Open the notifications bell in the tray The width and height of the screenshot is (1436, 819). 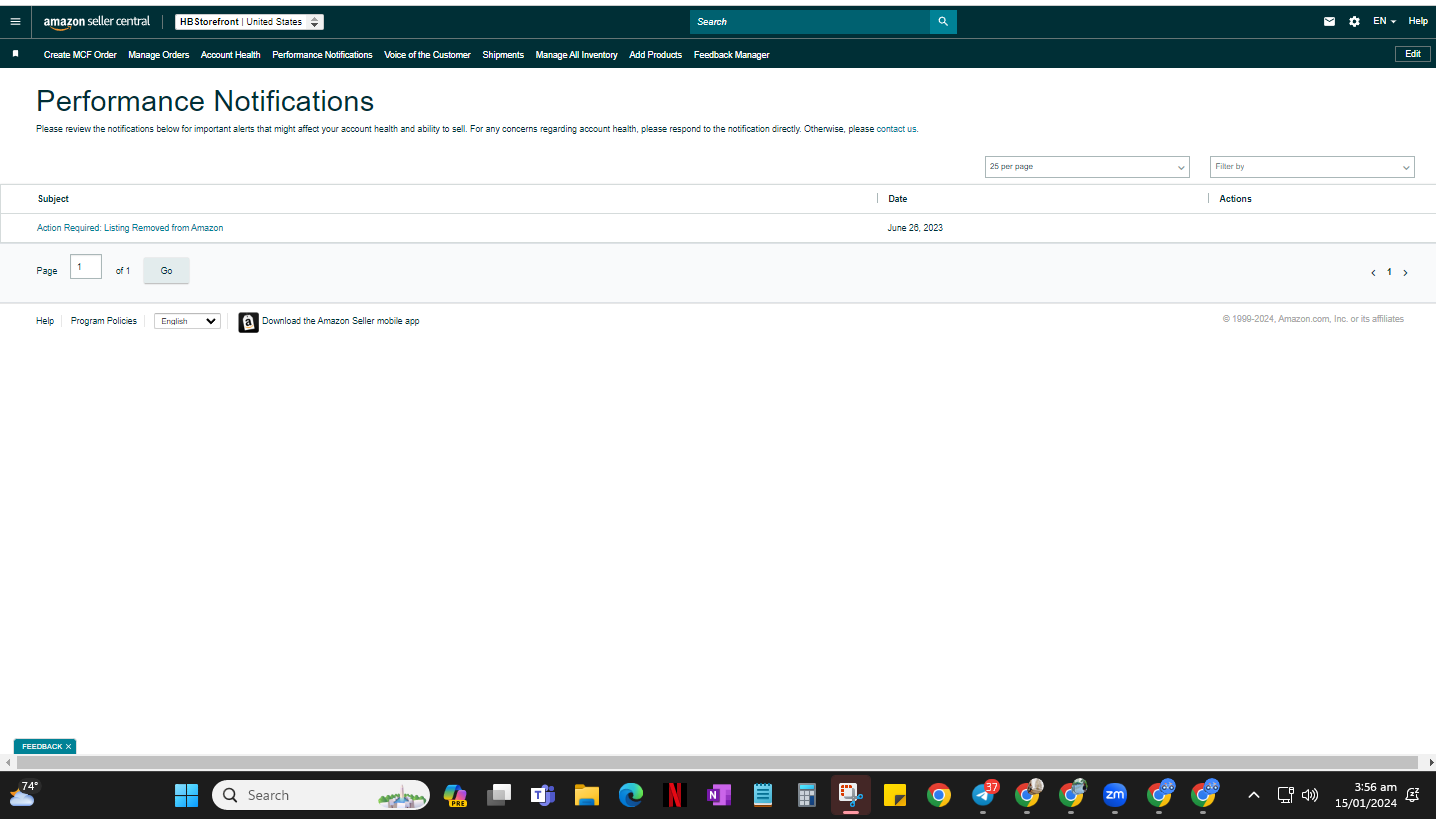click(1412, 795)
